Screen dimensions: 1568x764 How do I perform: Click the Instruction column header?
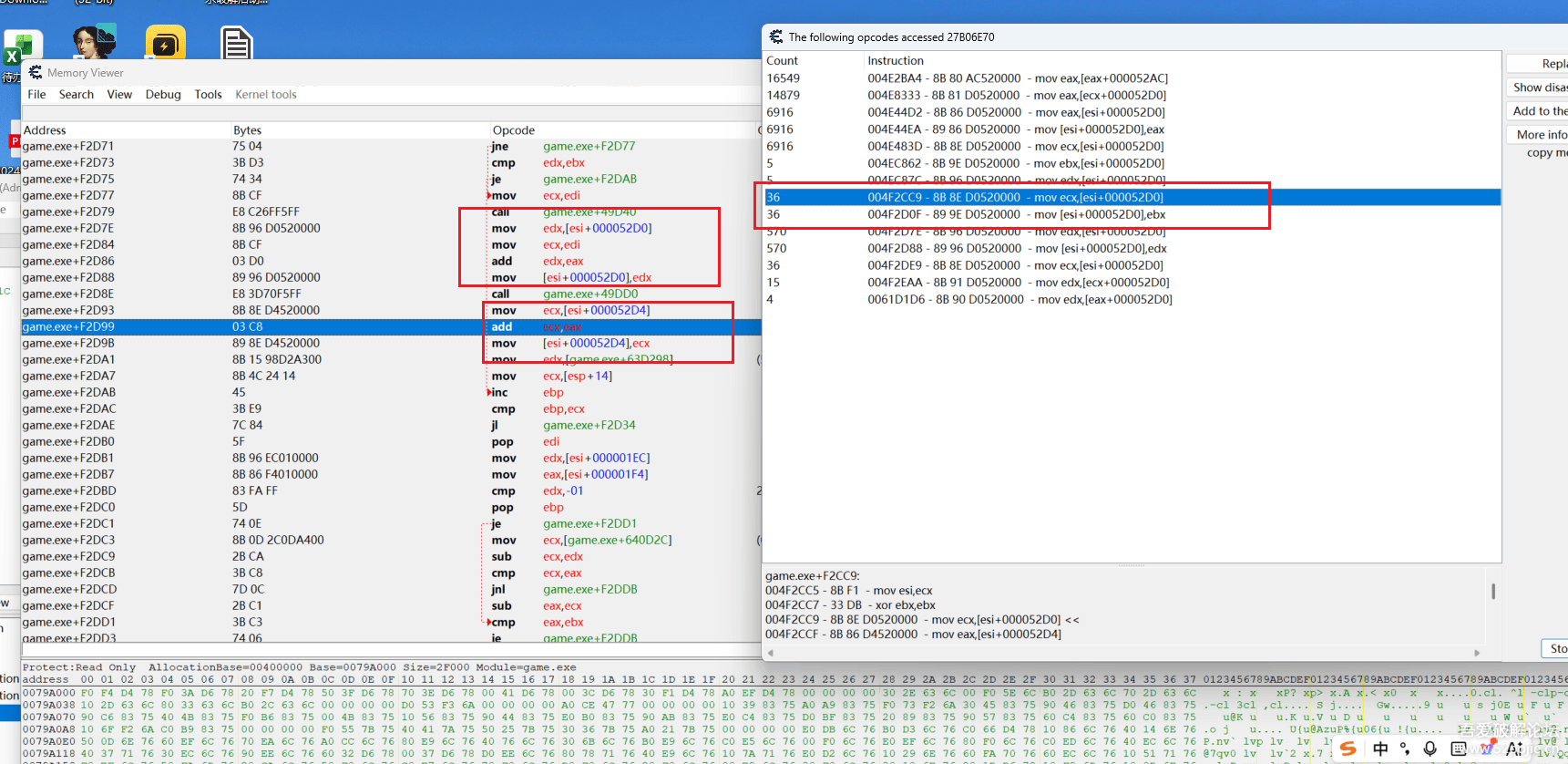click(896, 61)
